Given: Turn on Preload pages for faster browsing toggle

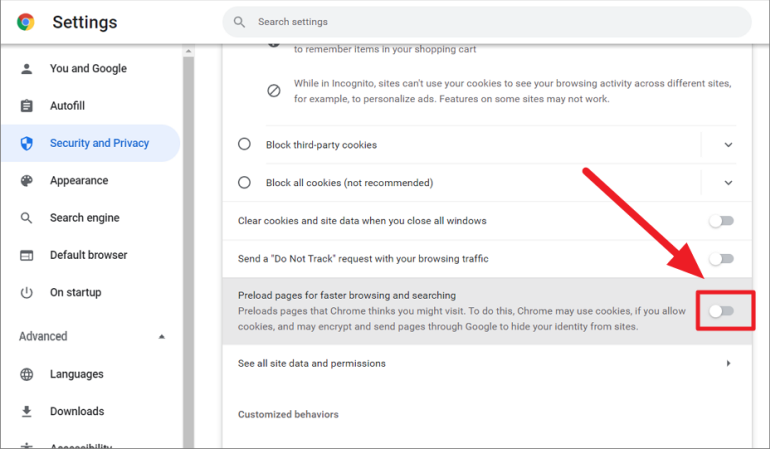Looking at the screenshot, I should tap(721, 311).
